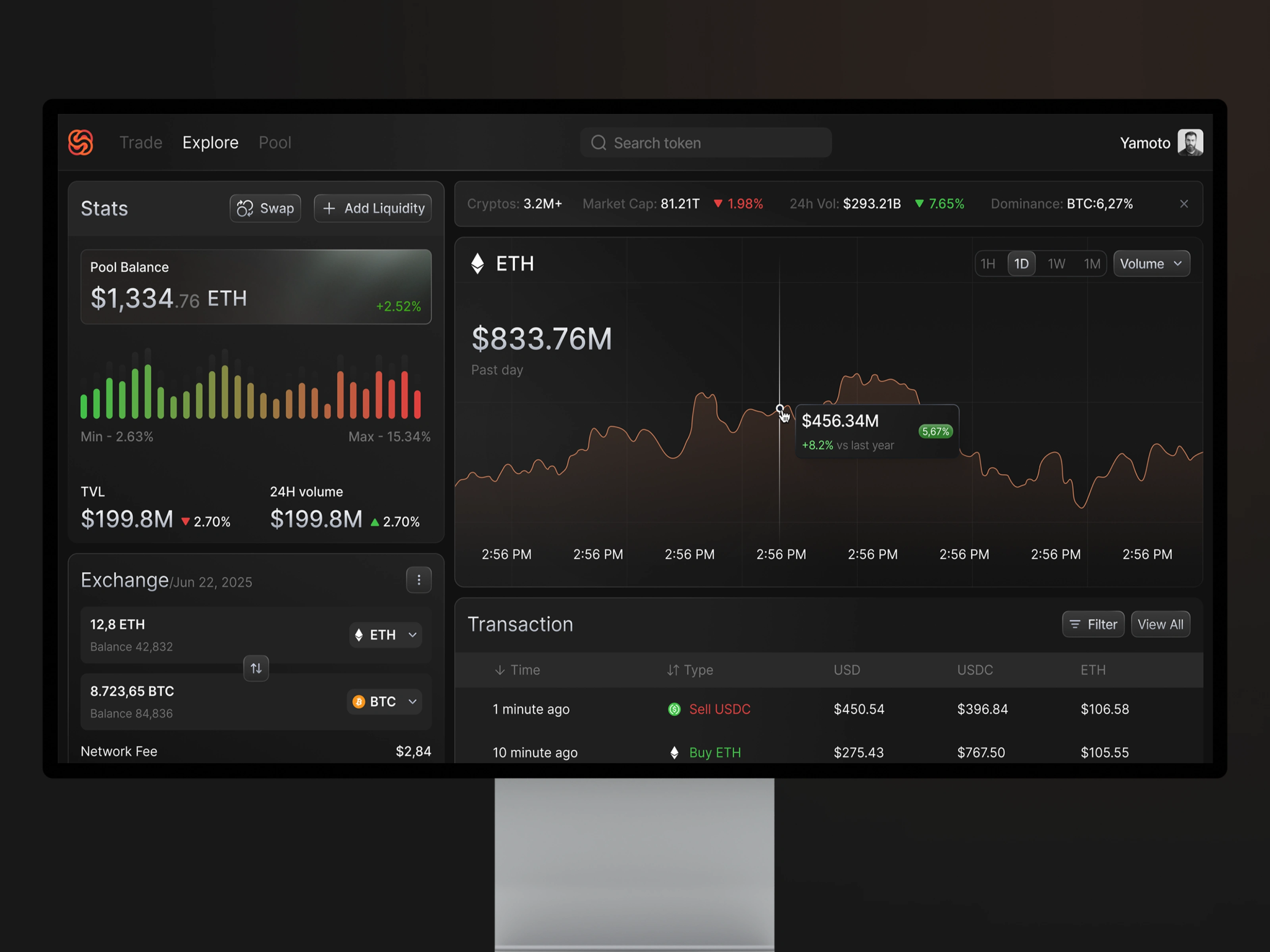Open the Pool Balance card
1270x952 pixels.
click(256, 287)
